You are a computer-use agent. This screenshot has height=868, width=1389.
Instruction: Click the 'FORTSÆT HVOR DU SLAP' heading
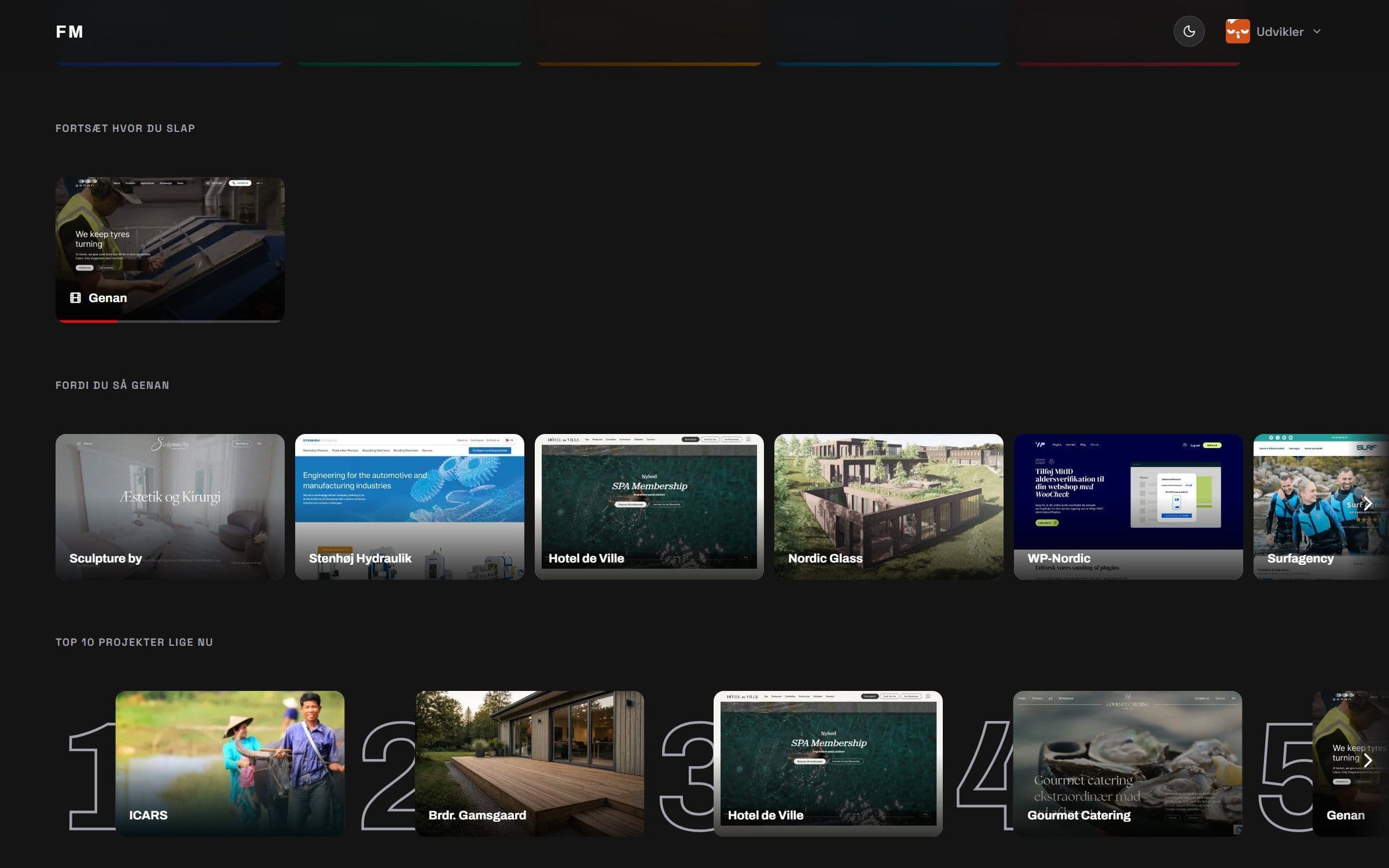coord(125,128)
